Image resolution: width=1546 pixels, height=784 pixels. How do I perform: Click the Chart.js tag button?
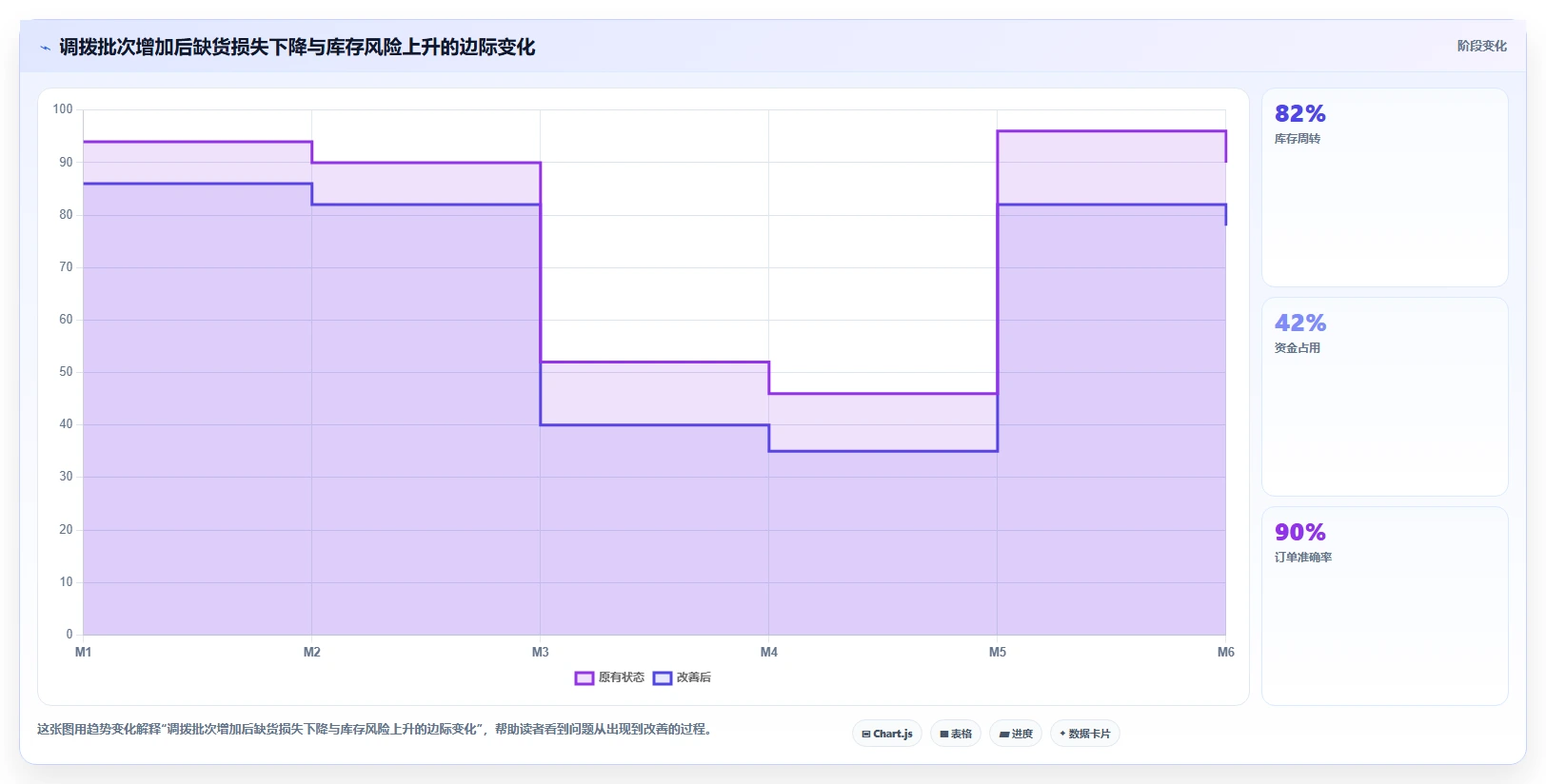(x=887, y=734)
